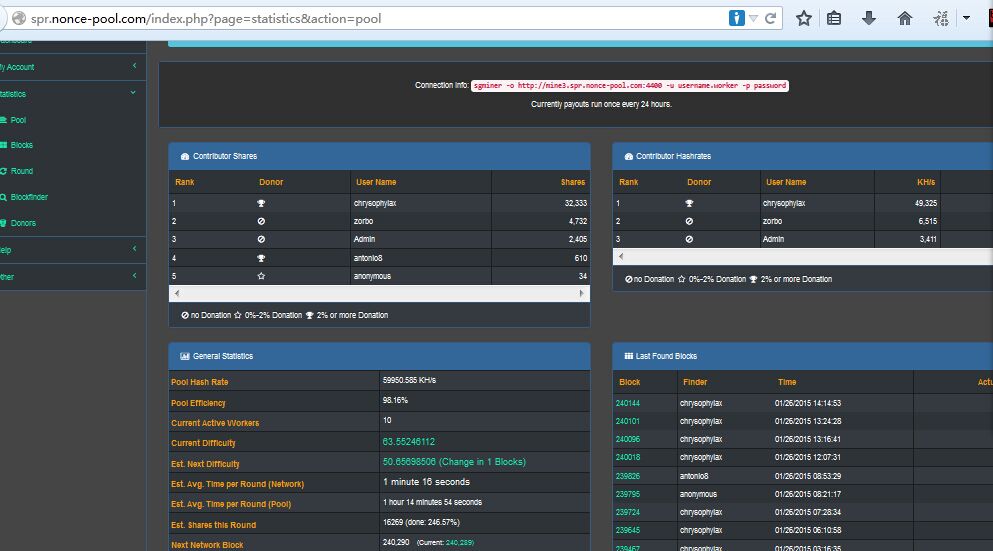Screen dimensions: 993x551
Task: Open the bookmarks list icon
Action: 834,18
